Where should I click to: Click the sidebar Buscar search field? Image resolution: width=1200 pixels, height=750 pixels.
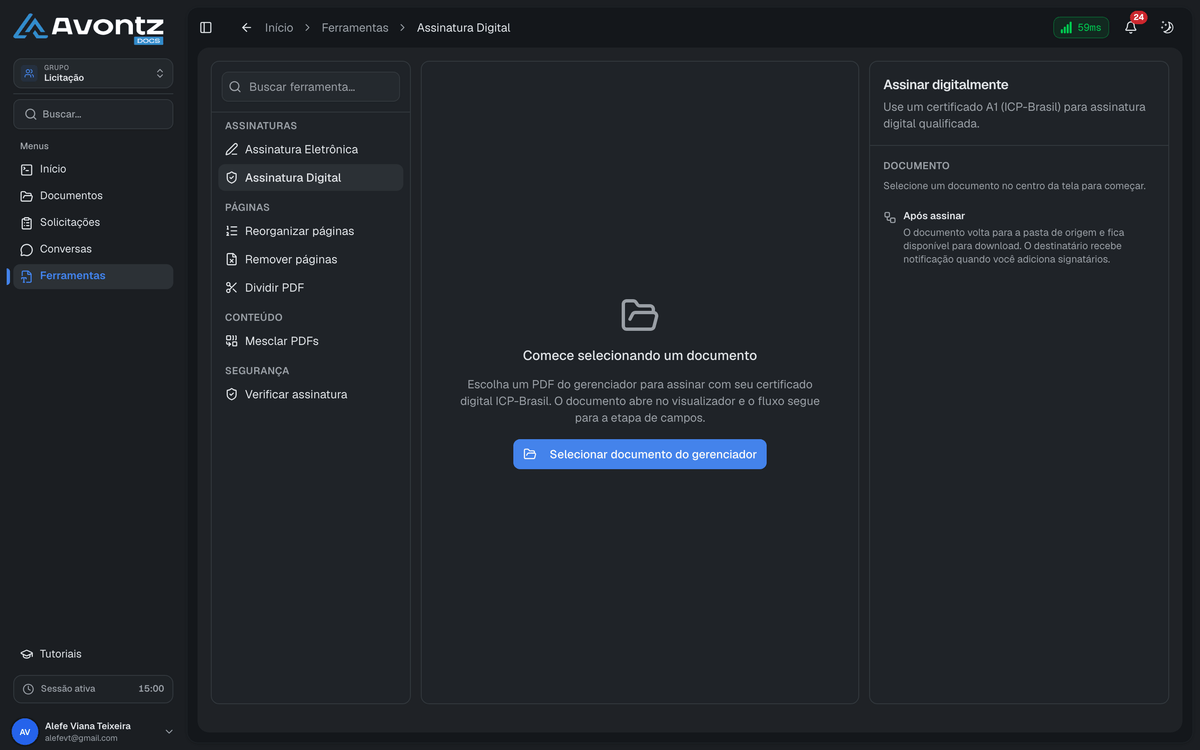click(x=93, y=114)
